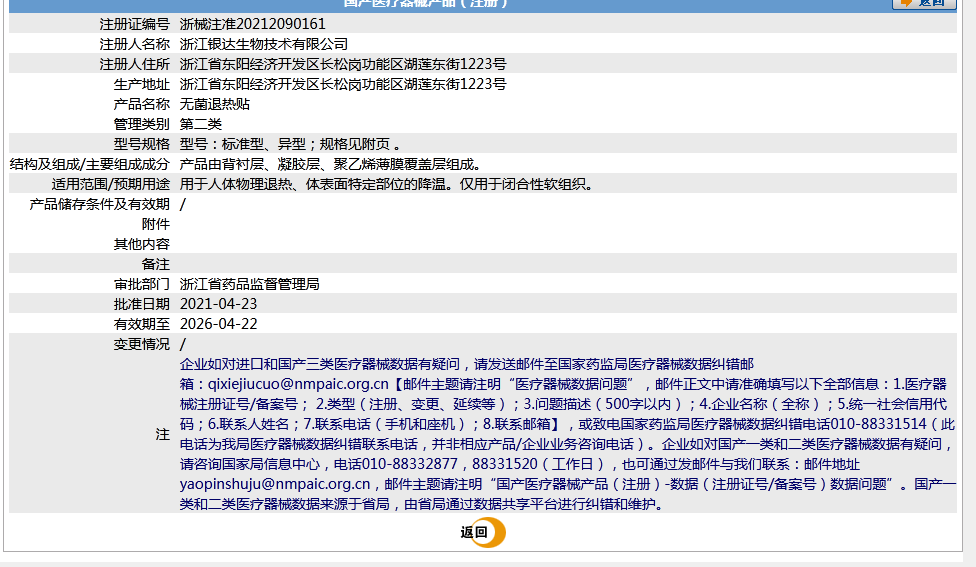
Task: Click the 备注 row label
Action: coord(156,264)
